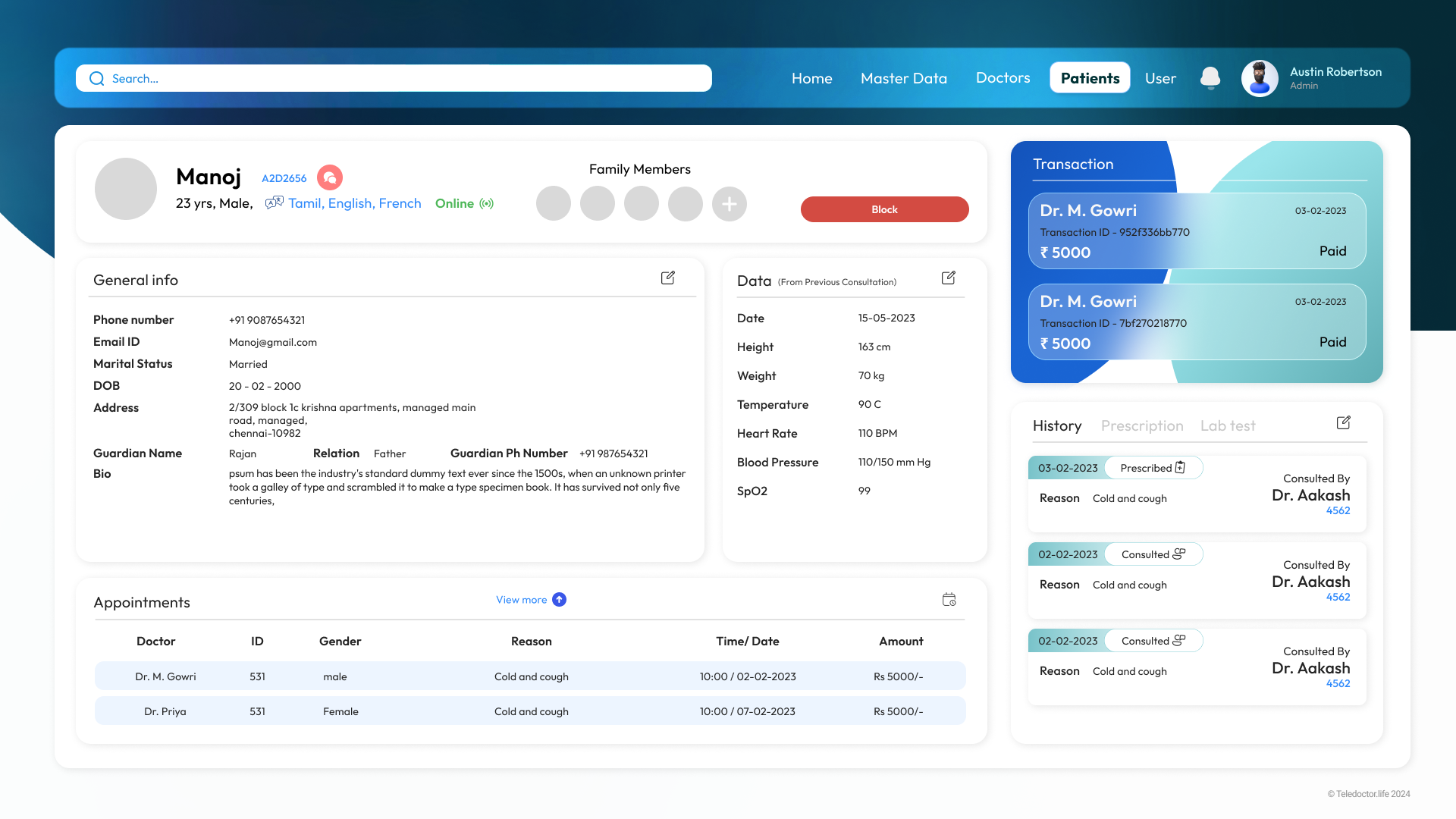Click the languages translate icon
The image size is (1456, 819).
coord(275,202)
